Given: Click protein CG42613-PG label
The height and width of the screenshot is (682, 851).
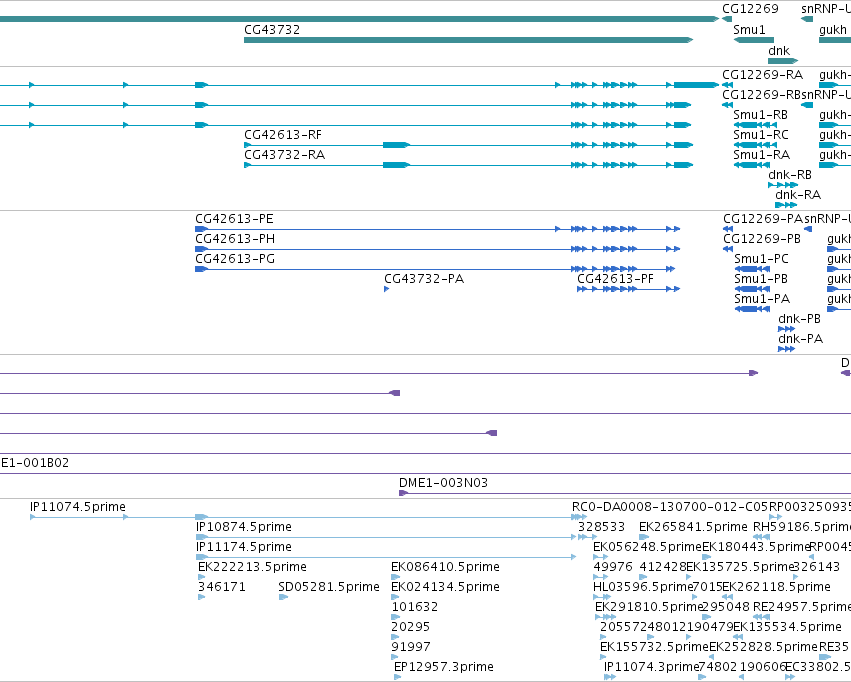Looking at the screenshot, I should coord(235,259).
